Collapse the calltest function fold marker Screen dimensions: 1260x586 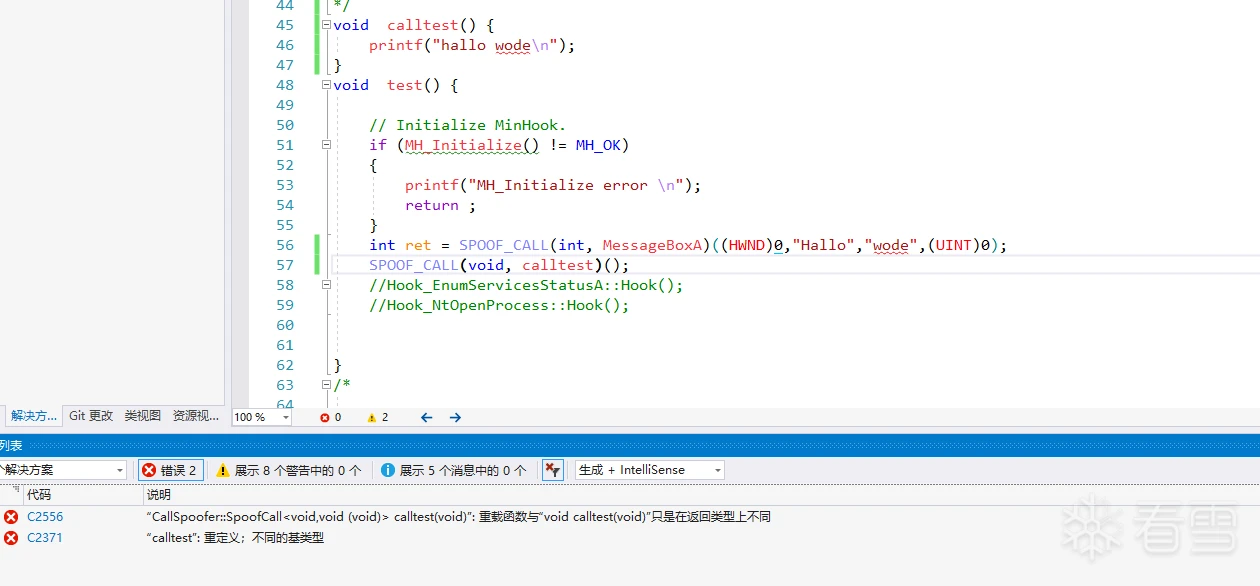(x=326, y=25)
